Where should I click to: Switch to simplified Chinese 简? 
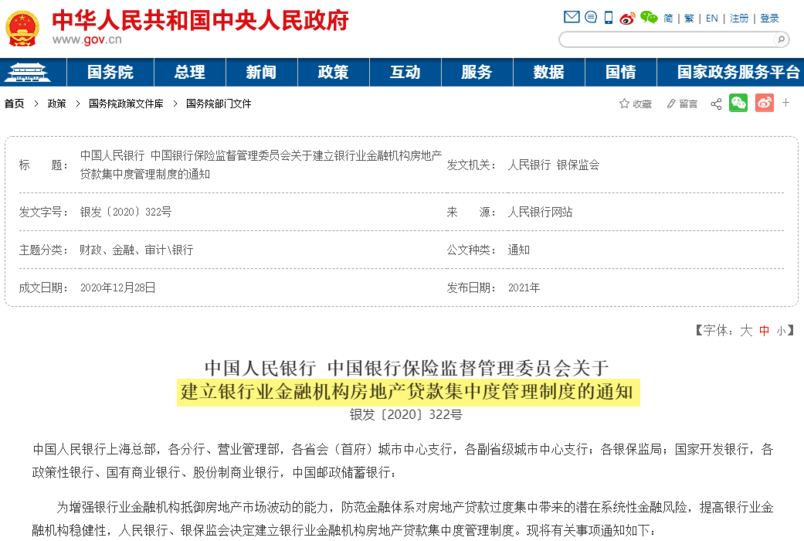pyautogui.click(x=668, y=18)
